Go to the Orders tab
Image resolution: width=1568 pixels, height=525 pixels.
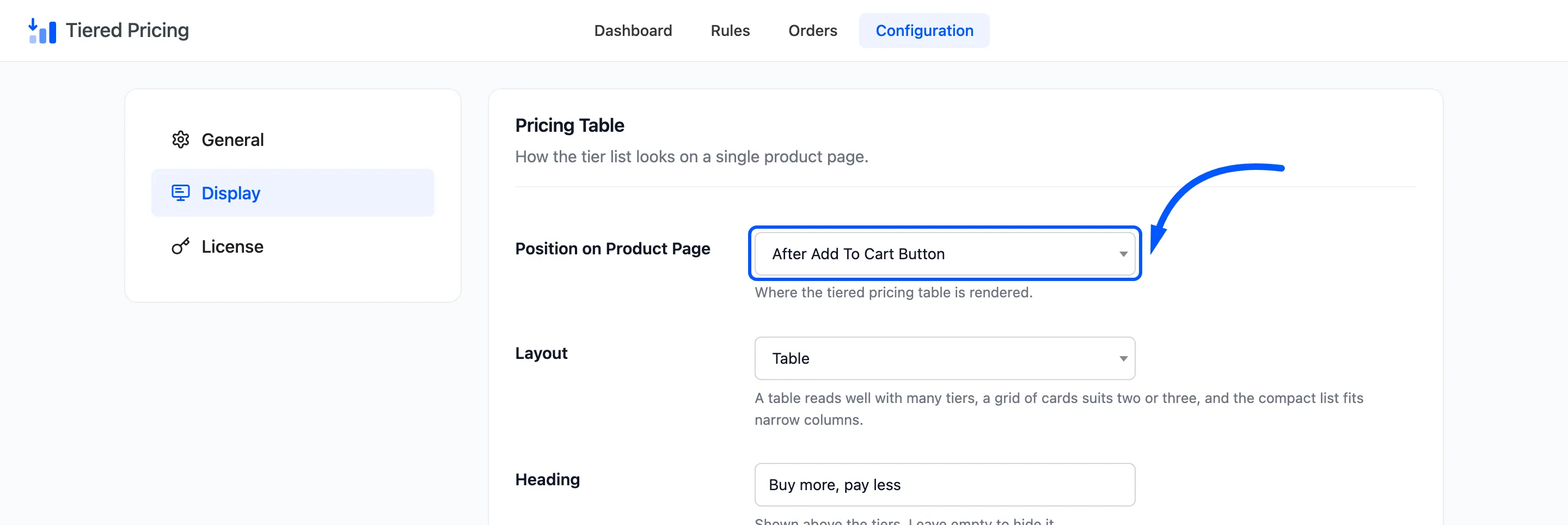tap(812, 30)
